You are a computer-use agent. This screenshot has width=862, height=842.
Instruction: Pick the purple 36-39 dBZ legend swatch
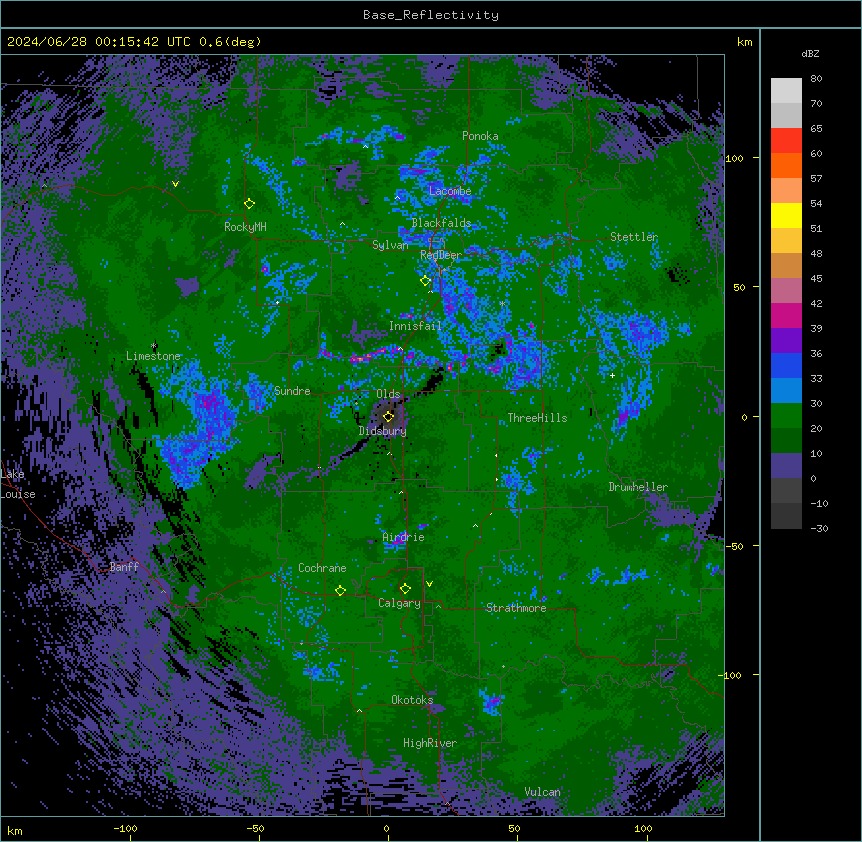[x=786, y=341]
